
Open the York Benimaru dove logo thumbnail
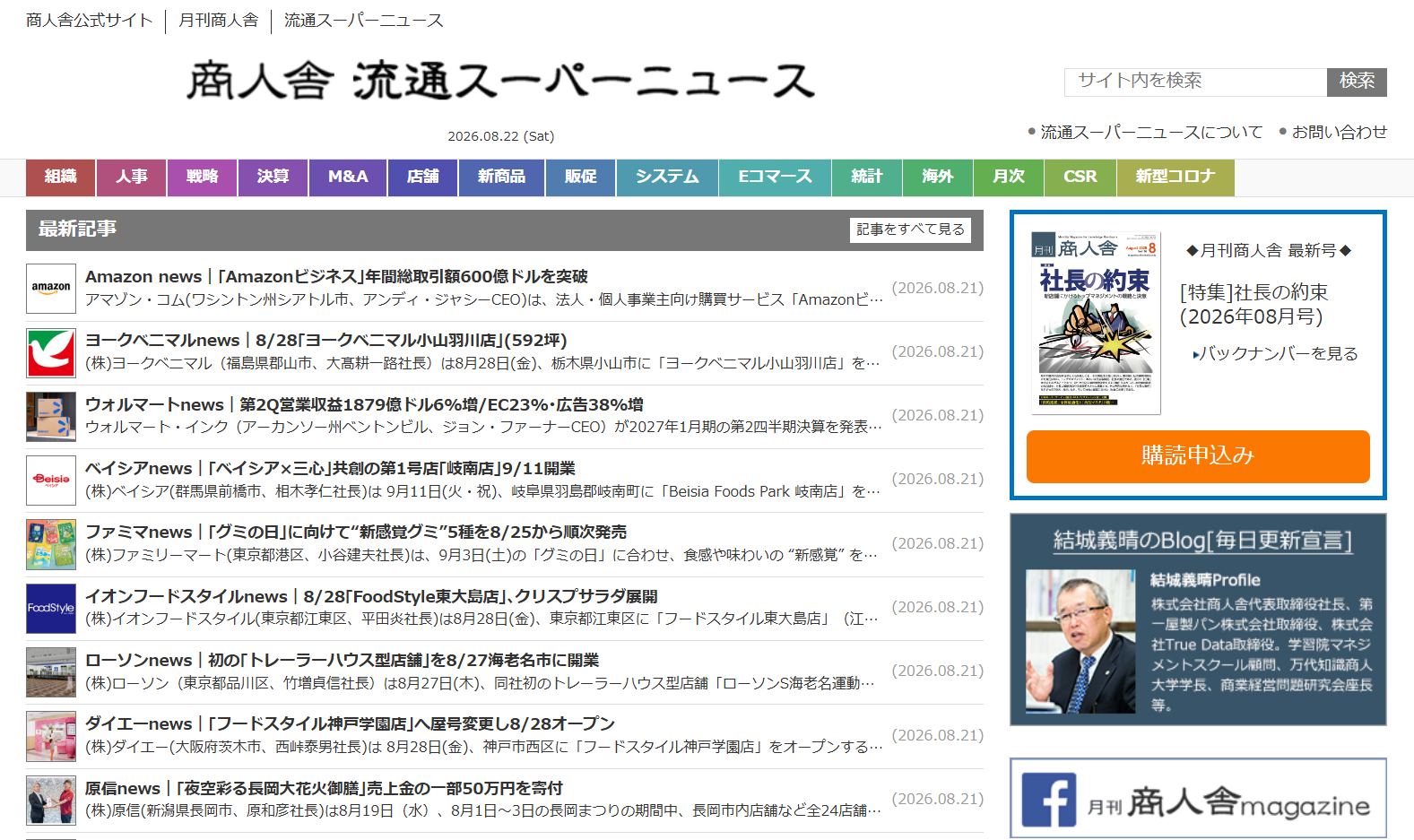(x=51, y=352)
